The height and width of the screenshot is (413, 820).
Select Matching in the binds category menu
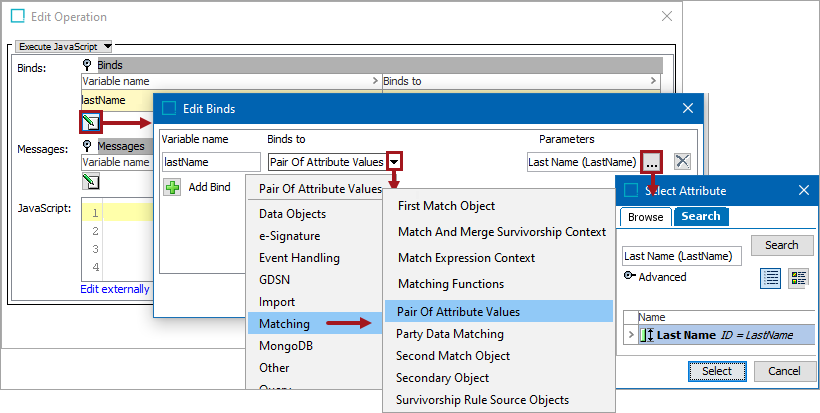[286, 323]
